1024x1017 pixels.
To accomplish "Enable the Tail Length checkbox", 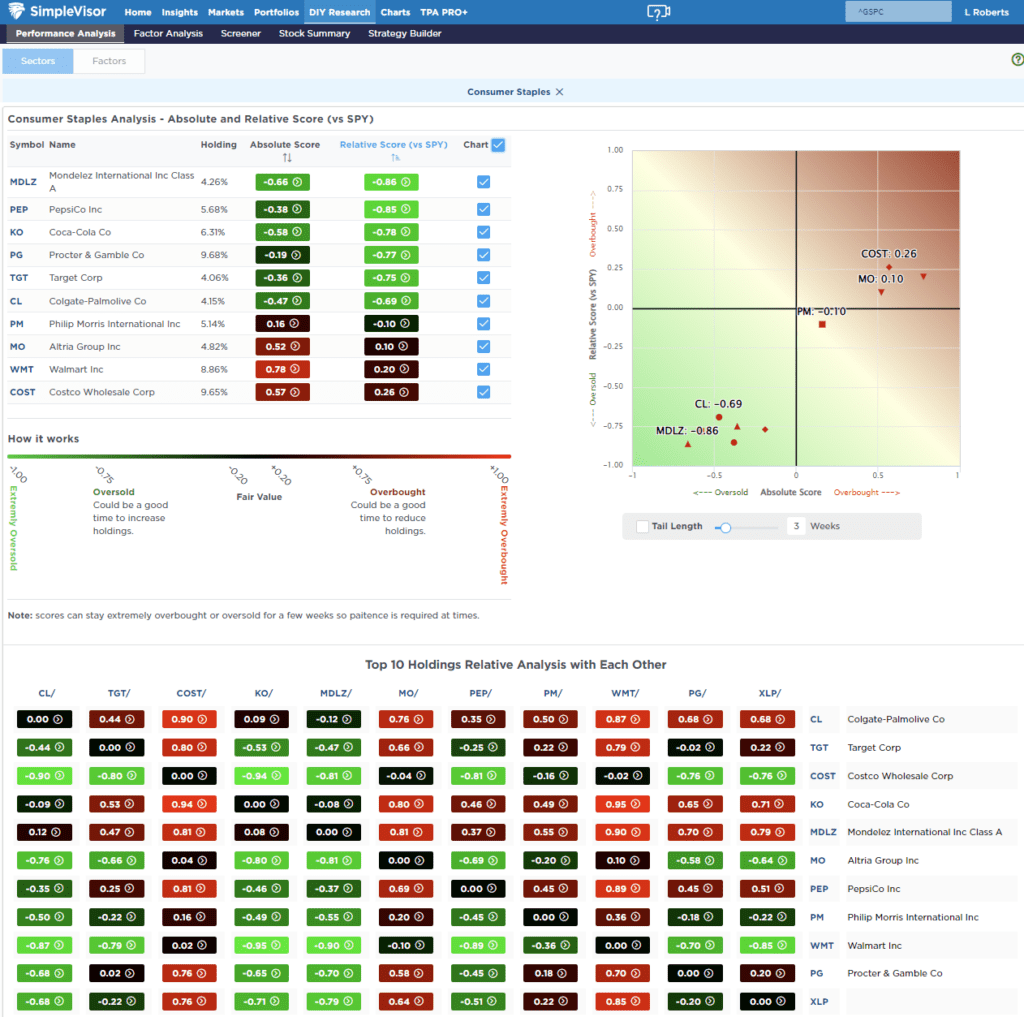I will click(x=641, y=525).
